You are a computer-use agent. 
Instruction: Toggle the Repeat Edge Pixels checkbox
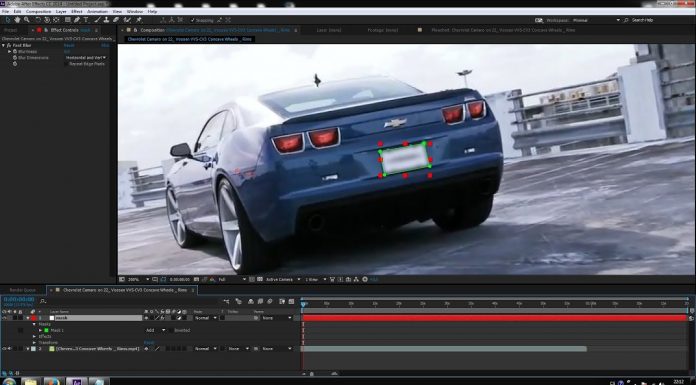coord(67,64)
